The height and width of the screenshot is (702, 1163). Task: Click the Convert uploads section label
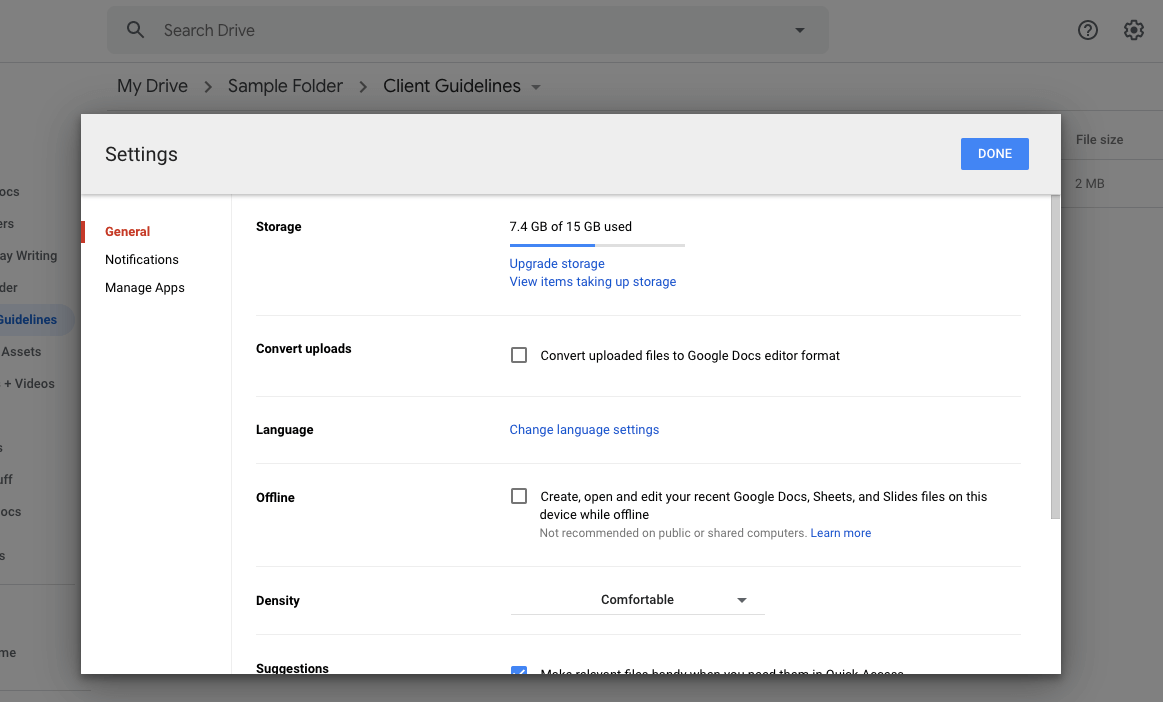click(303, 349)
